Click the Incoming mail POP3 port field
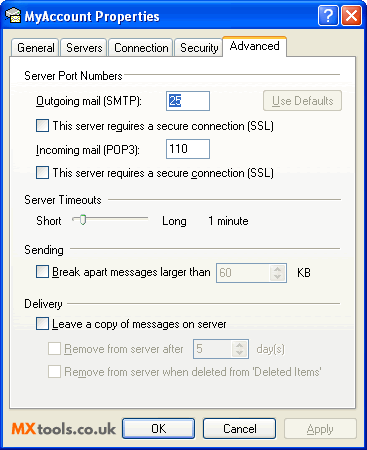 tap(188, 149)
